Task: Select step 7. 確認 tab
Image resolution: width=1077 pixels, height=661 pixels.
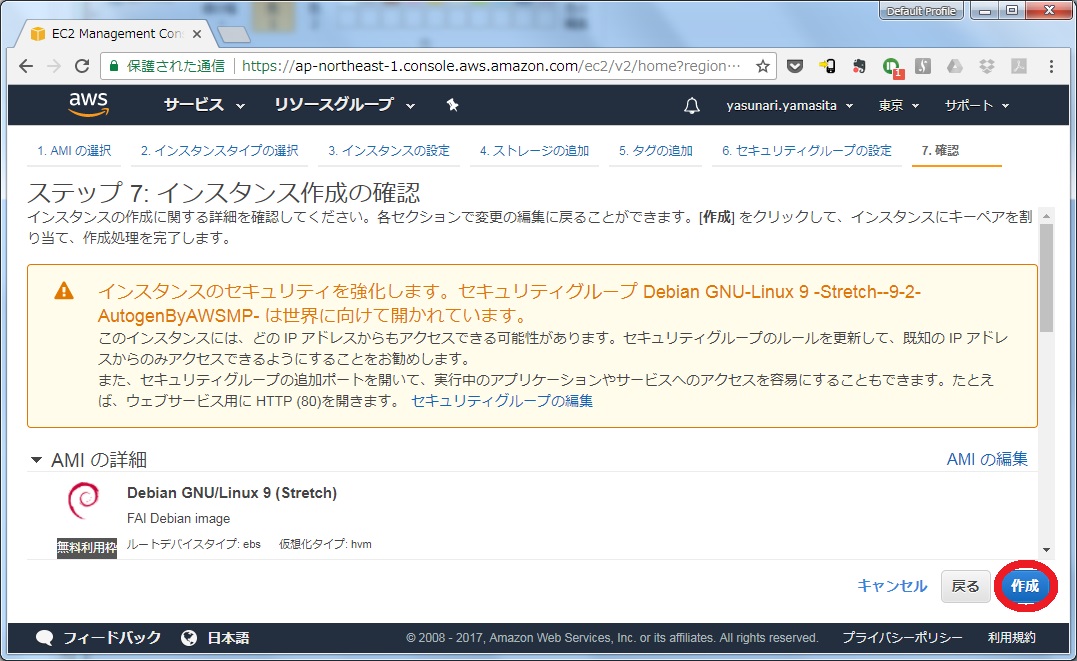Action: [940, 150]
